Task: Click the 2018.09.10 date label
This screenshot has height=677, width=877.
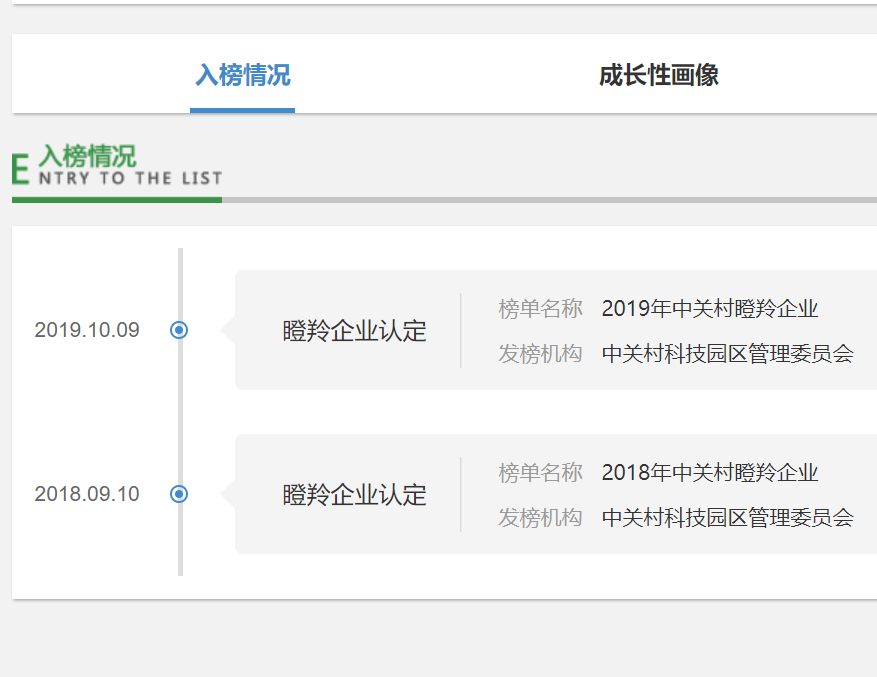Action: click(87, 493)
